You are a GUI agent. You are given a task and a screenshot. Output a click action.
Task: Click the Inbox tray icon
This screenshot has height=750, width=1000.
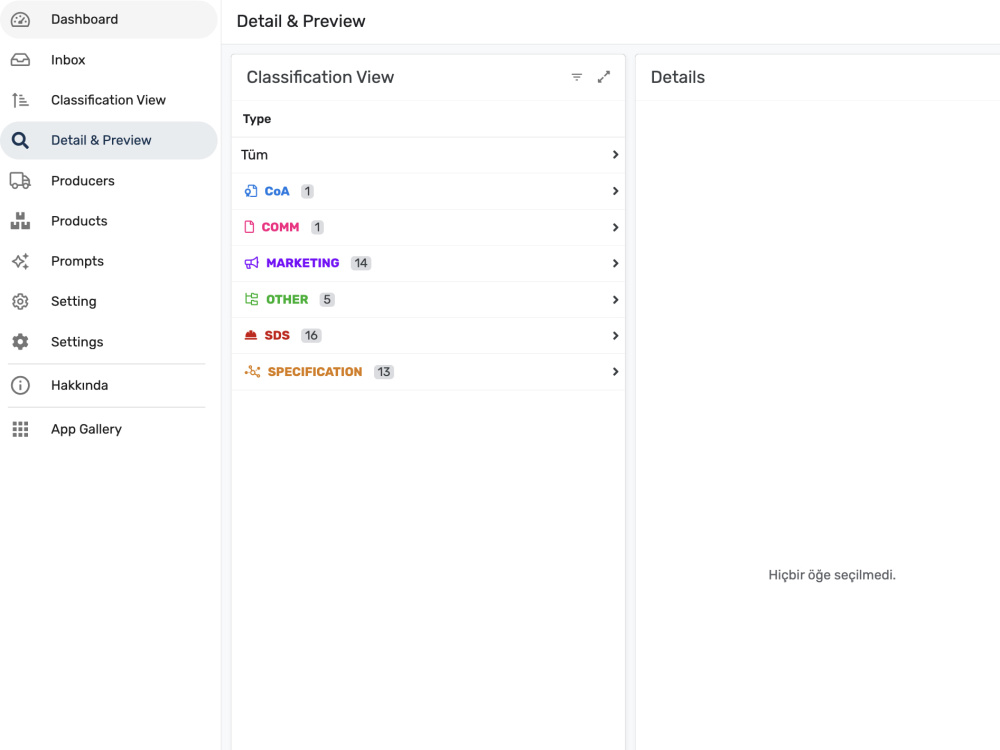tap(20, 60)
